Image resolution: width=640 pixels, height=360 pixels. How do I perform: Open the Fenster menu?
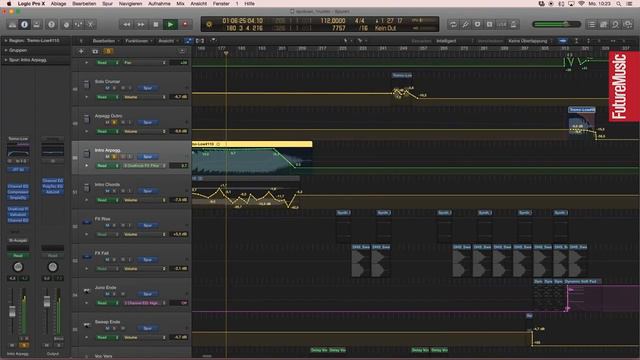tap(221, 4)
